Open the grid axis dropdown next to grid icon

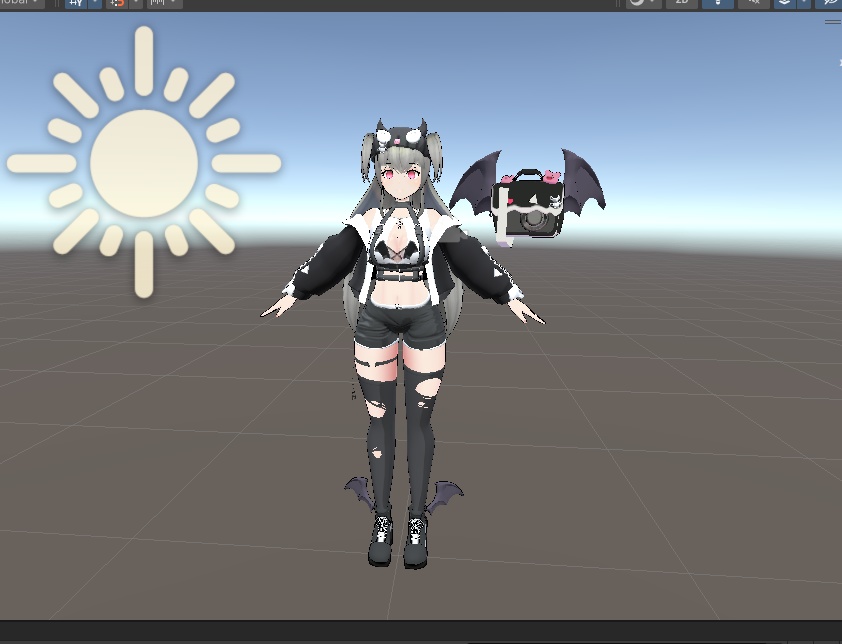coord(94,3)
